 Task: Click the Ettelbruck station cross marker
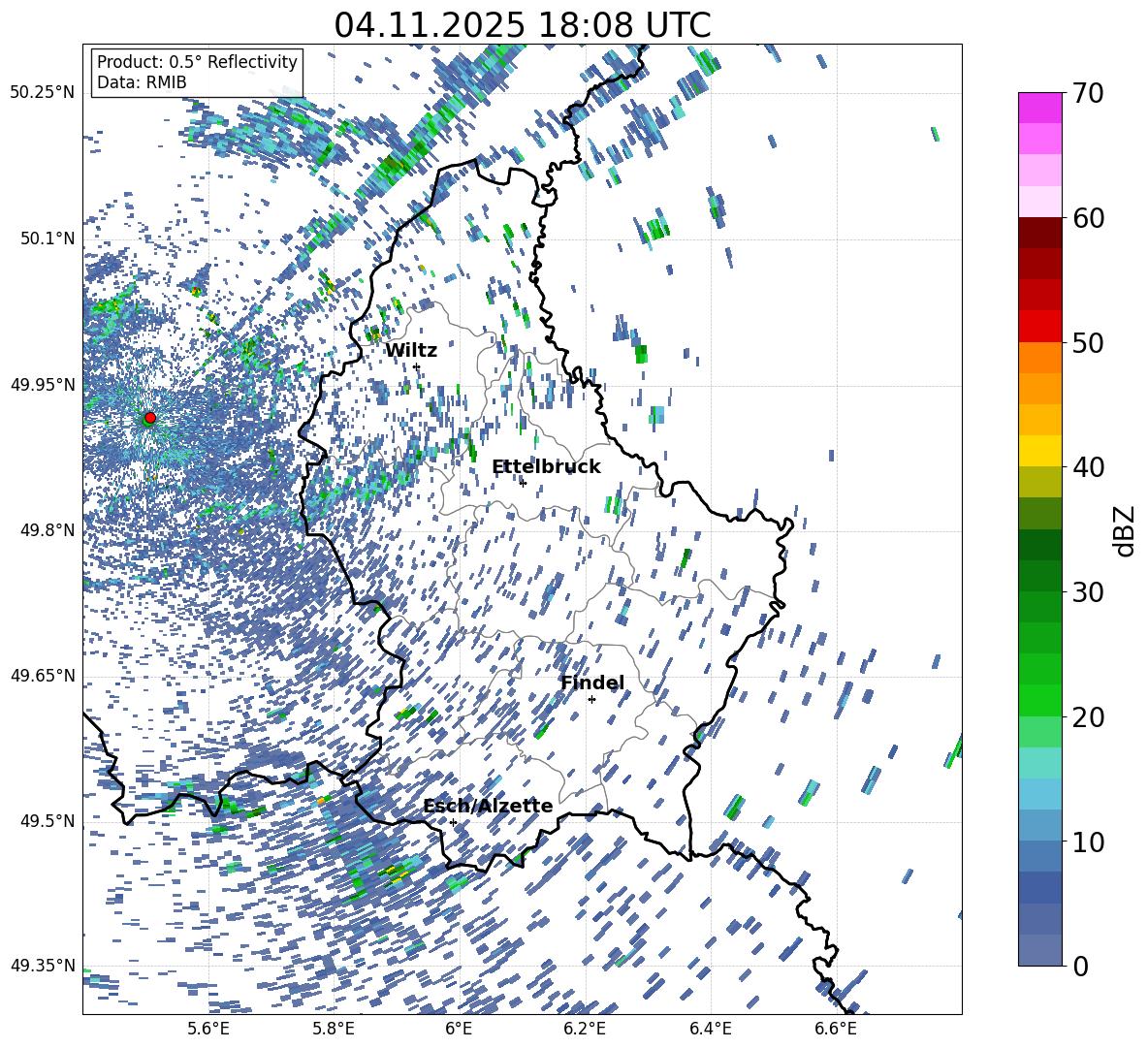523,483
